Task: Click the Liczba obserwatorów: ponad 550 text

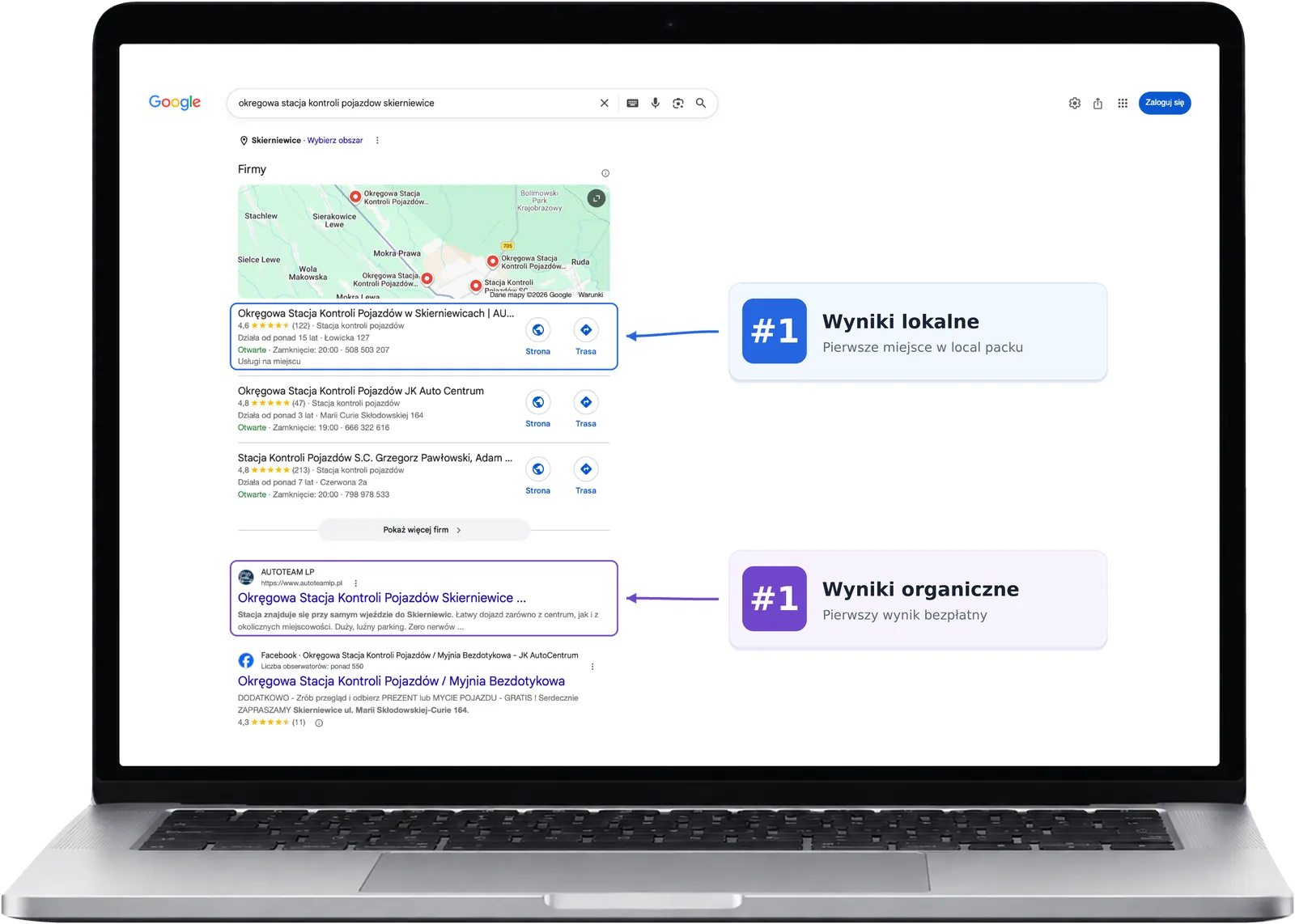Action: [x=312, y=667]
